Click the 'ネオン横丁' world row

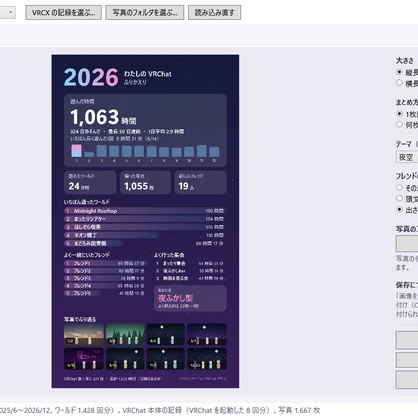tap(145, 235)
